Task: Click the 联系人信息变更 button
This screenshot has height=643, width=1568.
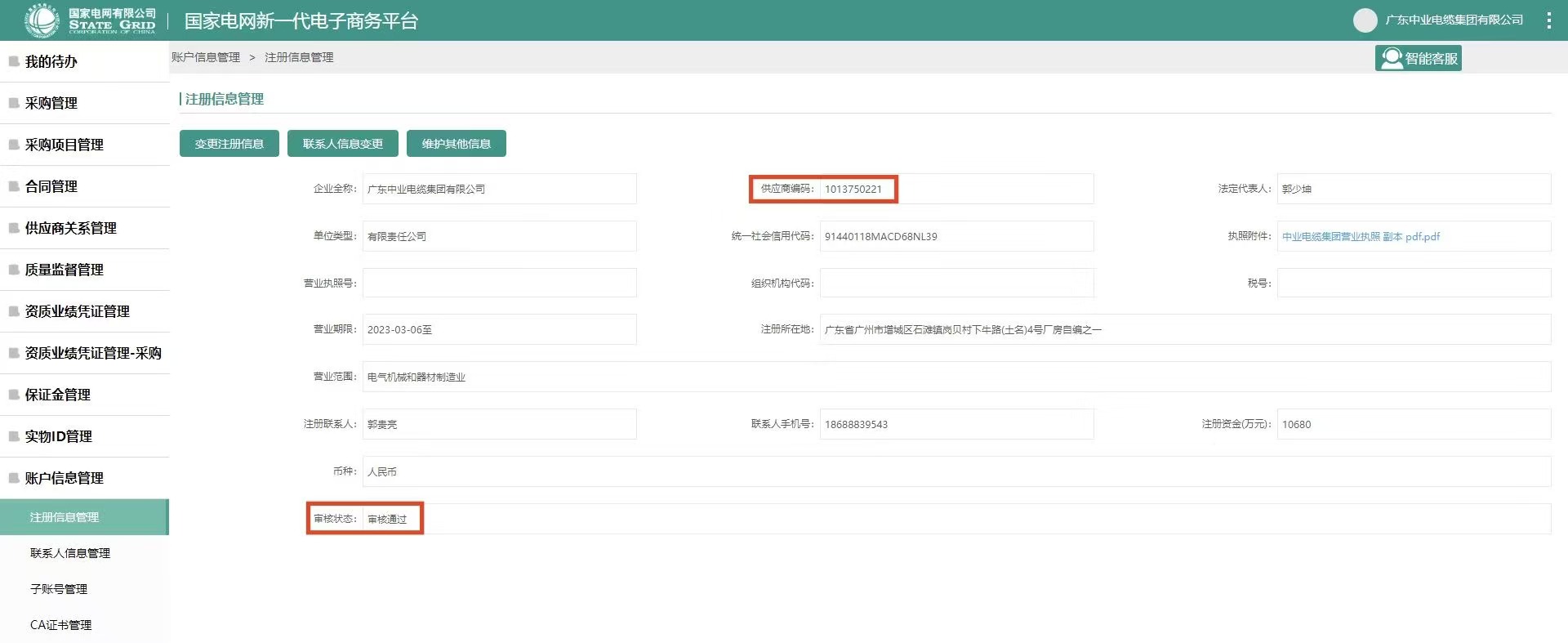Action: tap(343, 144)
